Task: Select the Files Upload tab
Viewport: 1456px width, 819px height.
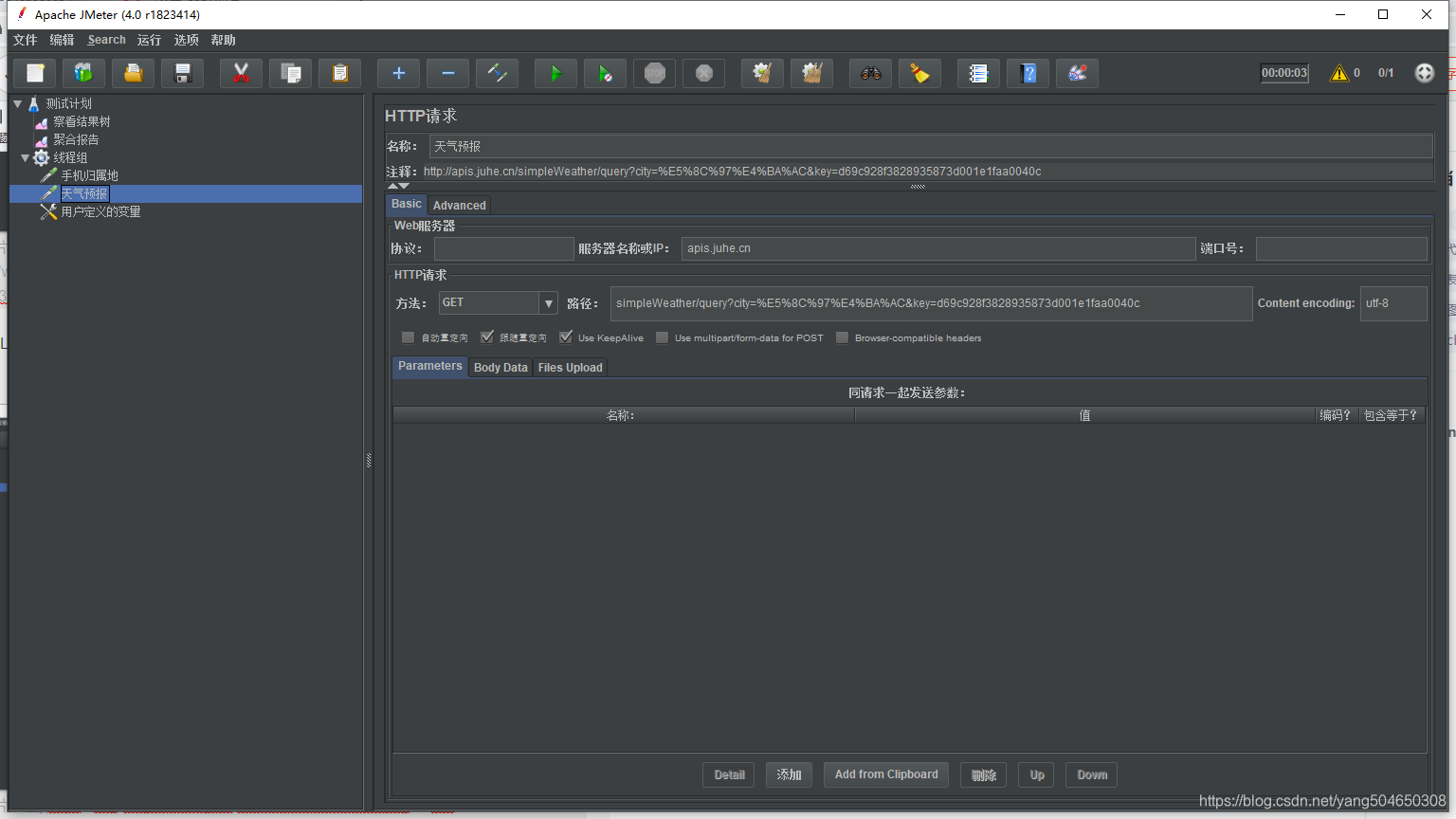Action: coord(571,368)
